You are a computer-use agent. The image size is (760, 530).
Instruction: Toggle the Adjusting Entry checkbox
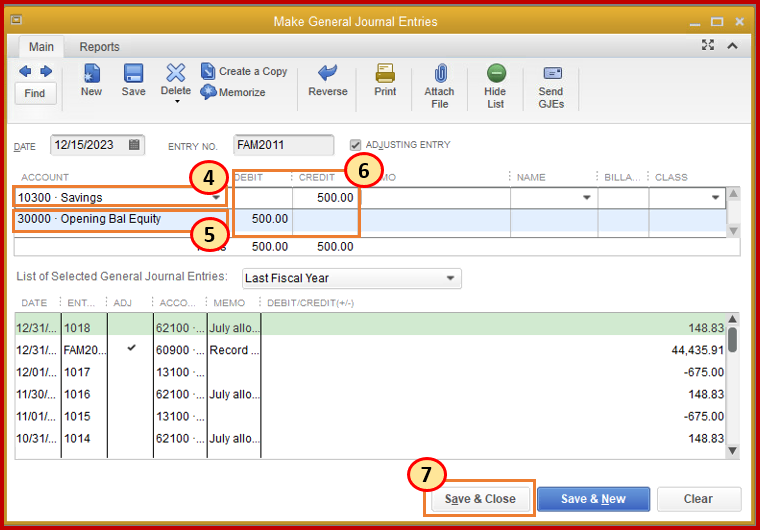(355, 145)
